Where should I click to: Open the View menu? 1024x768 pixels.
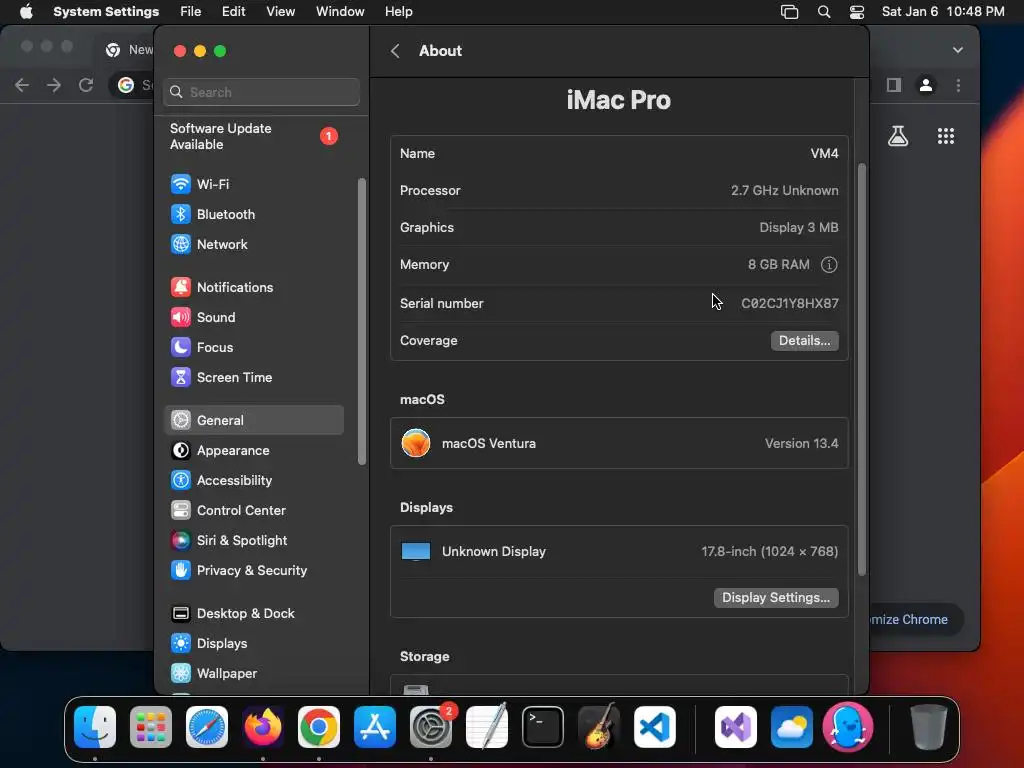point(280,12)
